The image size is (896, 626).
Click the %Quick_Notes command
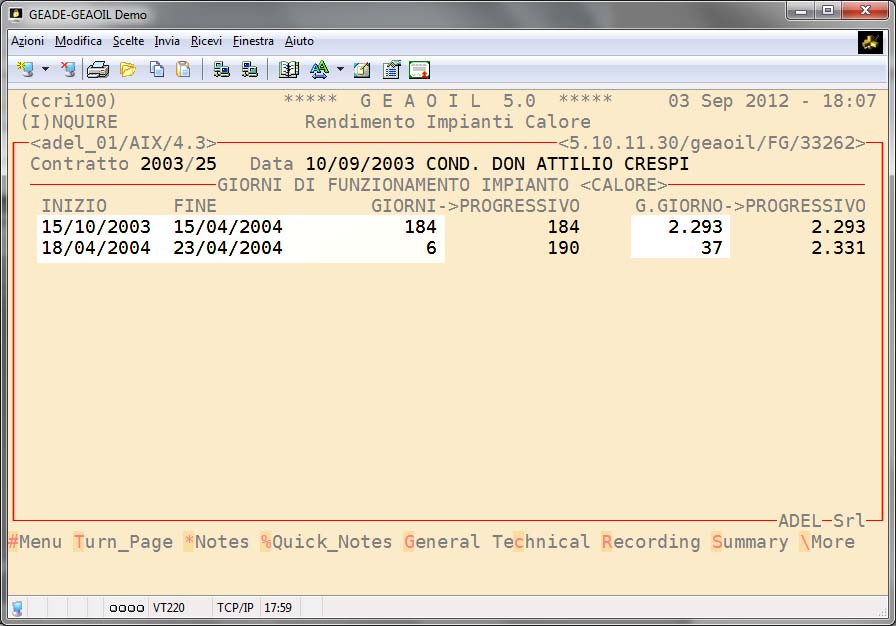[x=326, y=542]
